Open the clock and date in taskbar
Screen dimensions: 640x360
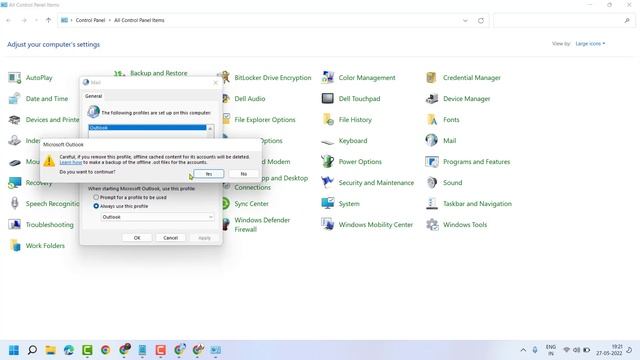(609, 350)
